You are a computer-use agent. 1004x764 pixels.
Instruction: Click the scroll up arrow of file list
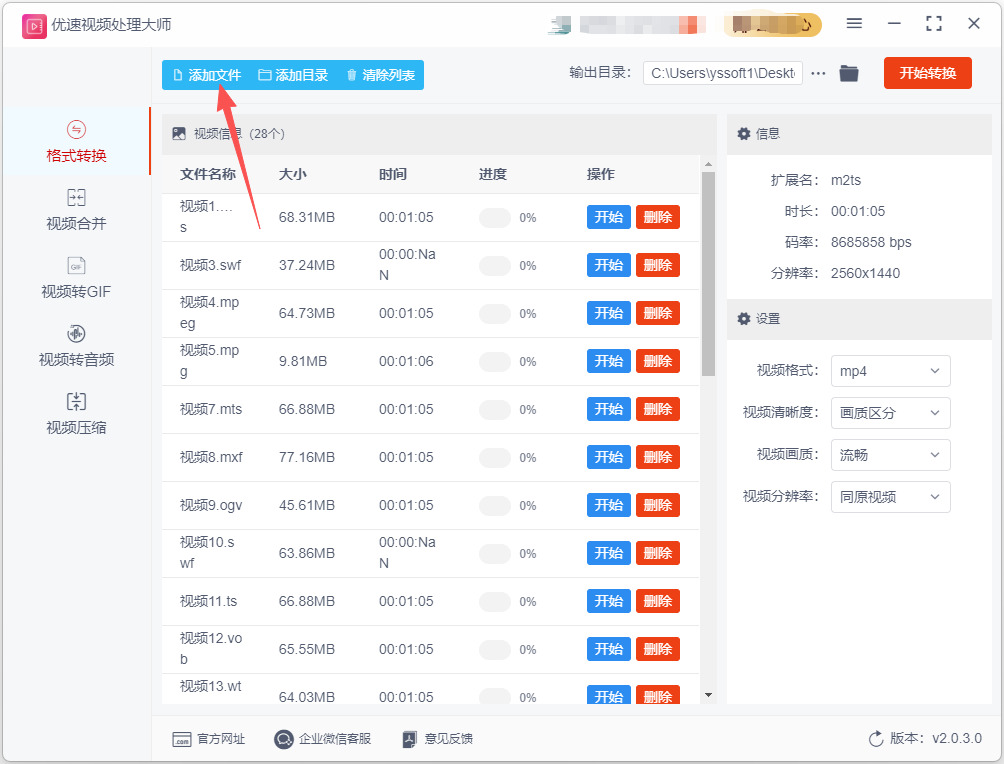point(708,165)
